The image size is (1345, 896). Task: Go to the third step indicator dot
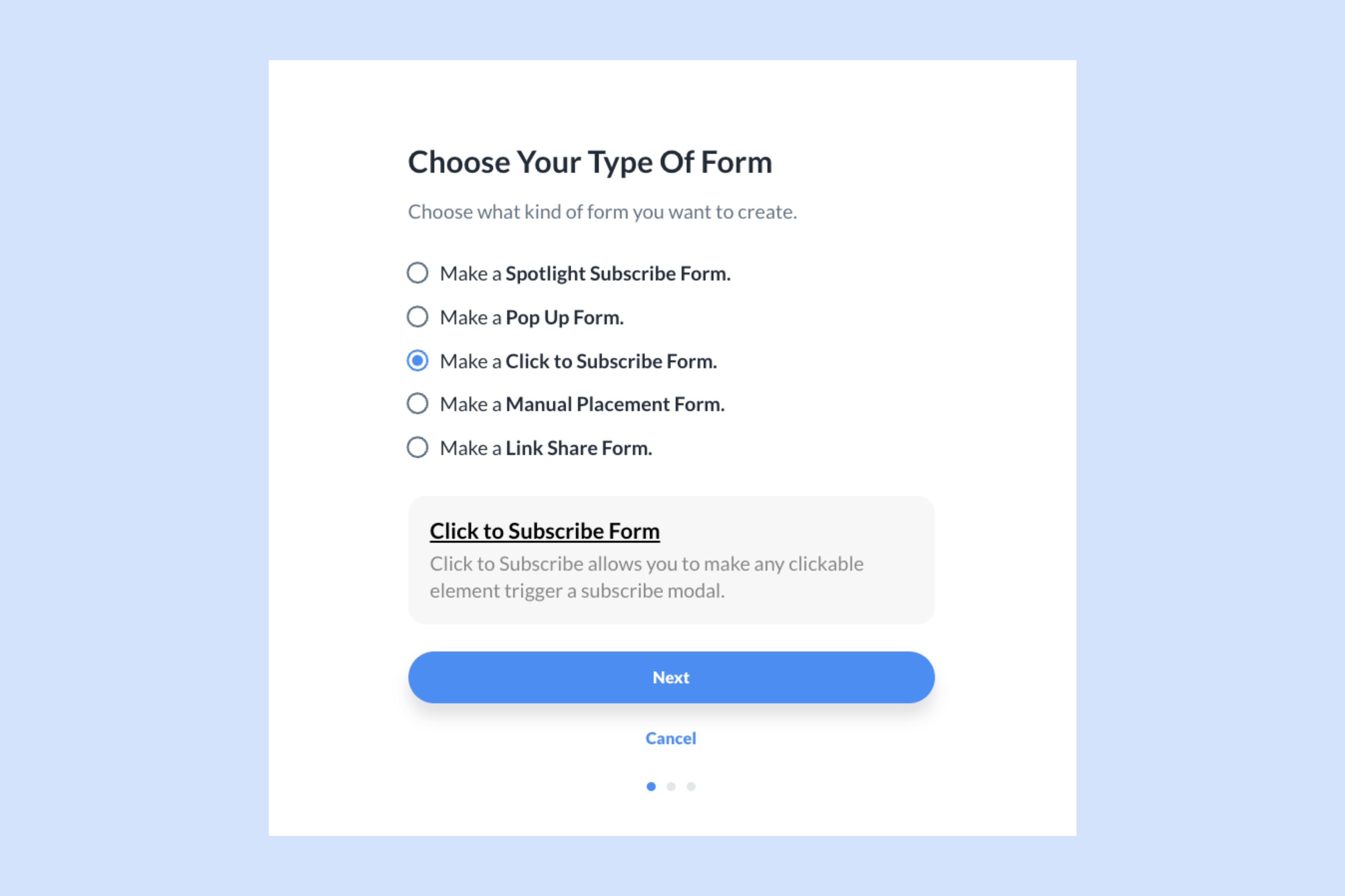(x=691, y=786)
